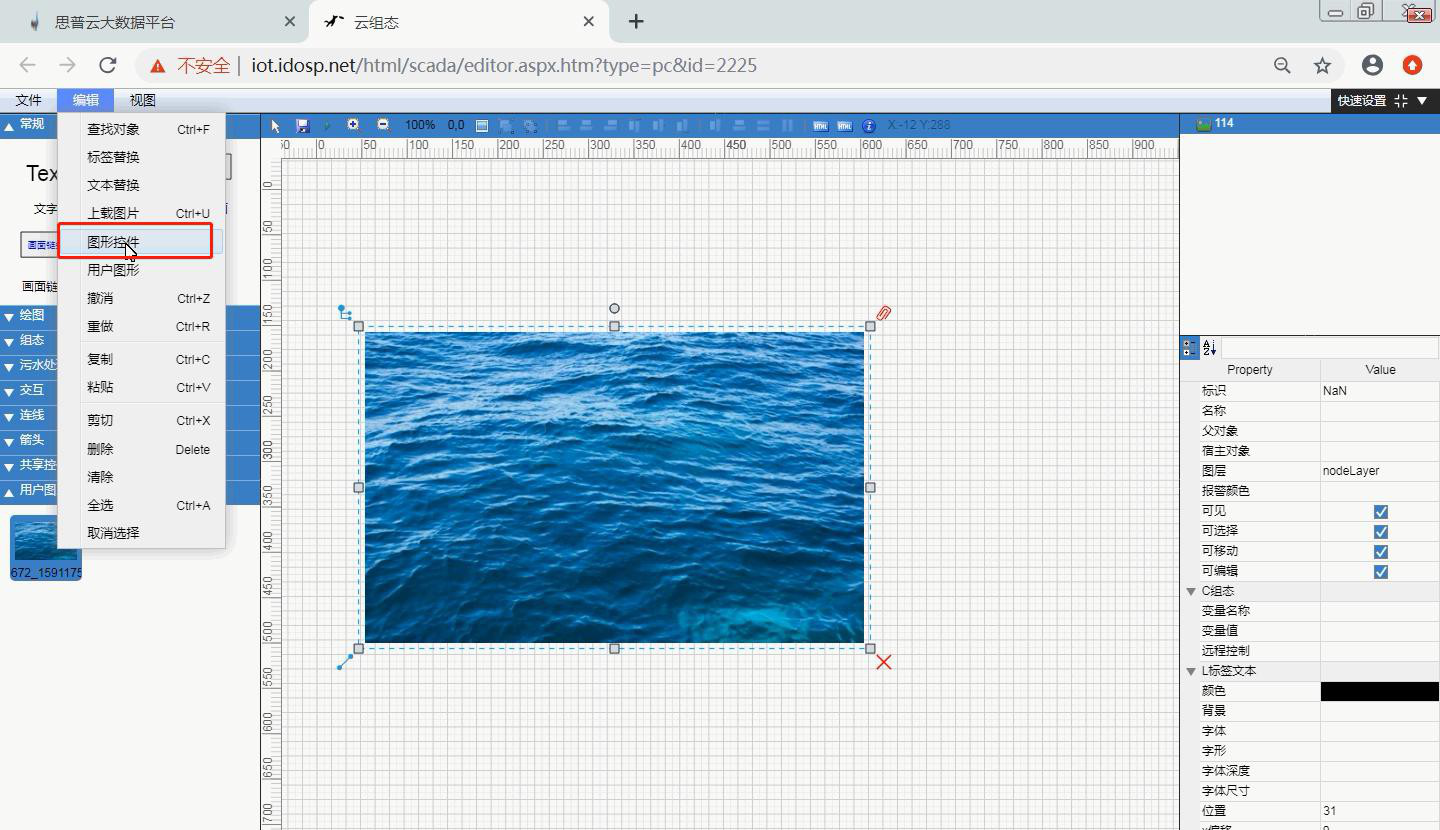Uncheck the 可见 visibility checkbox
The width and height of the screenshot is (1440, 830).
click(x=1380, y=511)
